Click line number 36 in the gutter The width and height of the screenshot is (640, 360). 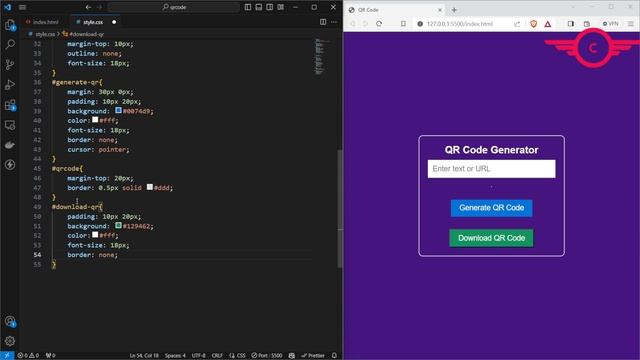pos(37,82)
